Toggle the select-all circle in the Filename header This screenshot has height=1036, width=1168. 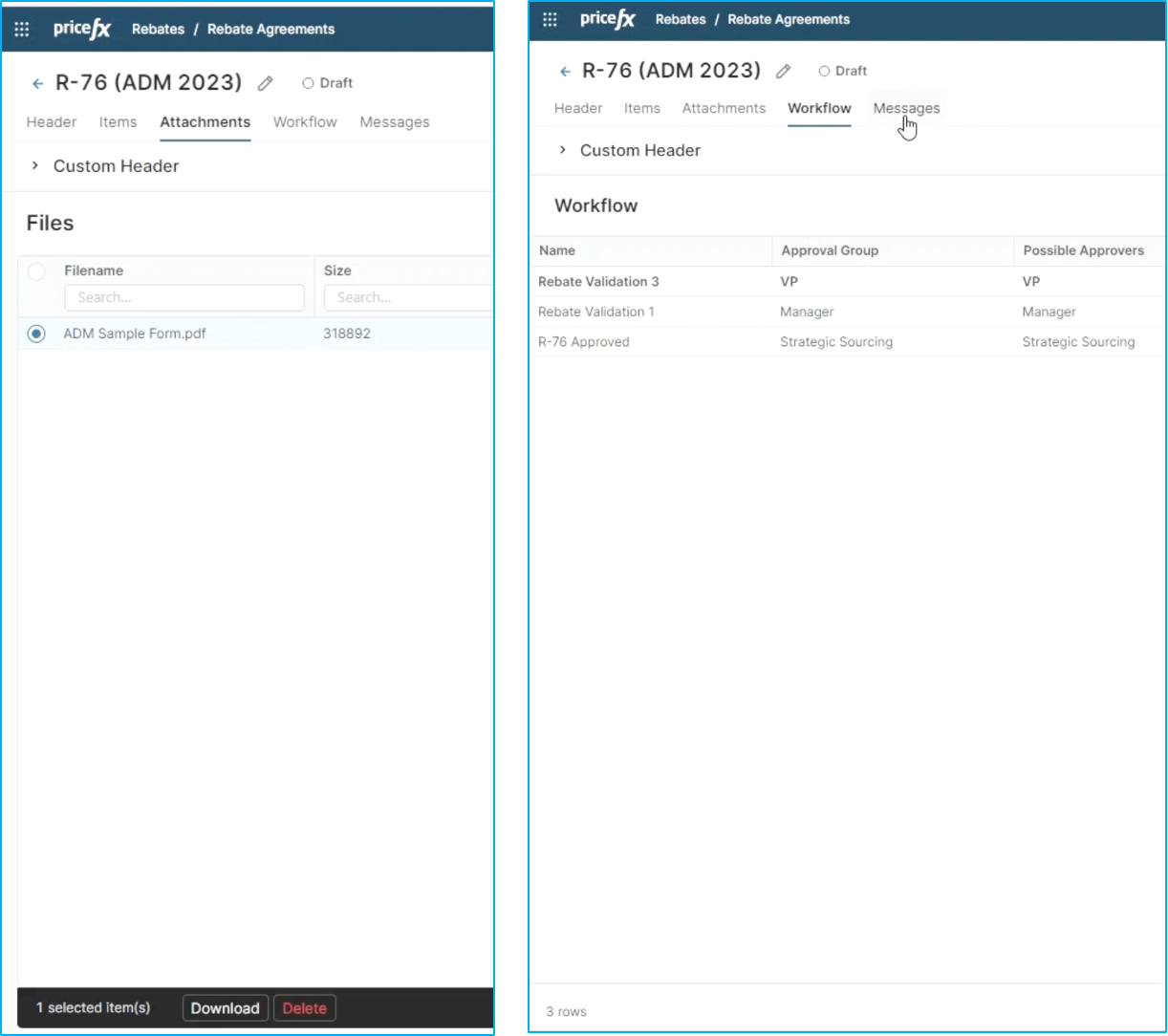tap(36, 271)
